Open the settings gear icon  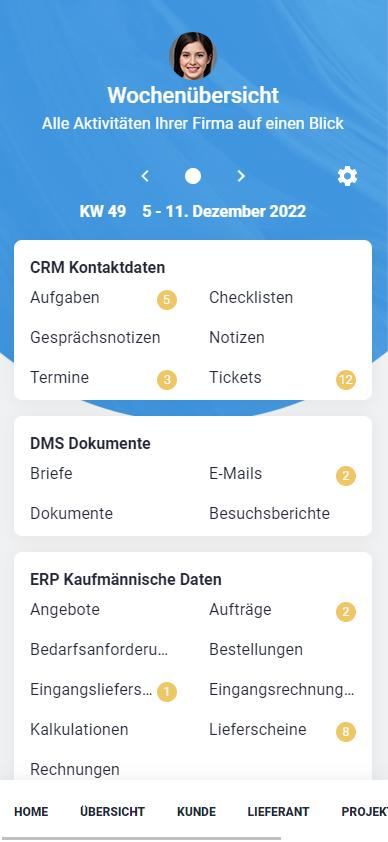(x=347, y=176)
